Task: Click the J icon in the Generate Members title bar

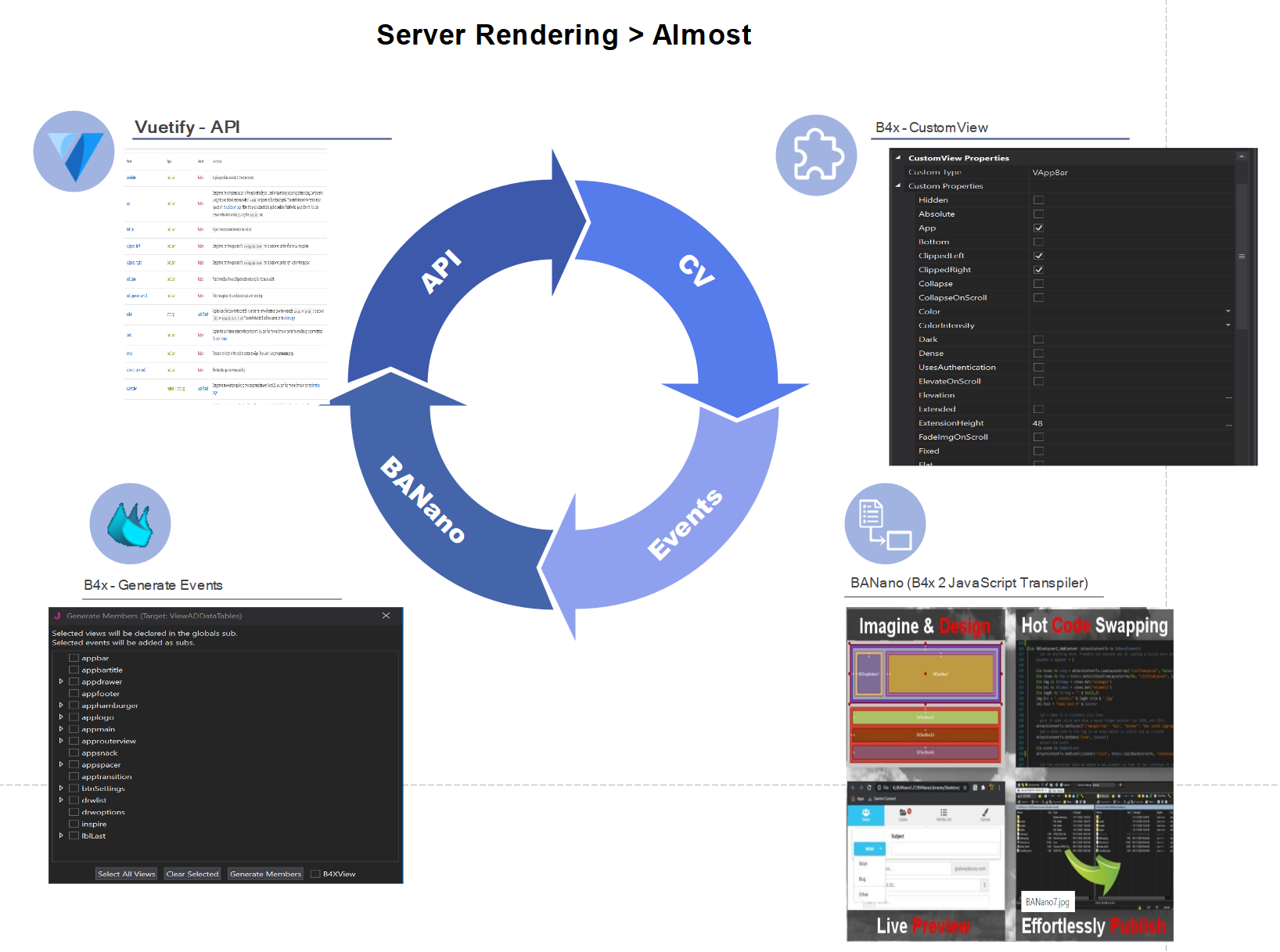Action: pyautogui.click(x=58, y=616)
